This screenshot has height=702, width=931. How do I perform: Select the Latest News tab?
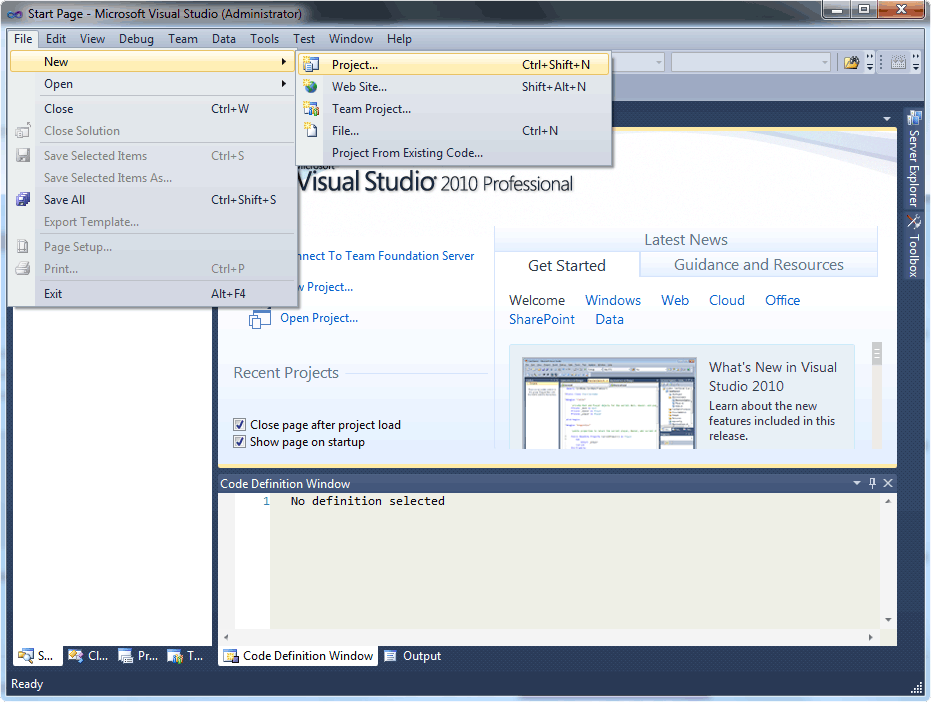coord(686,239)
